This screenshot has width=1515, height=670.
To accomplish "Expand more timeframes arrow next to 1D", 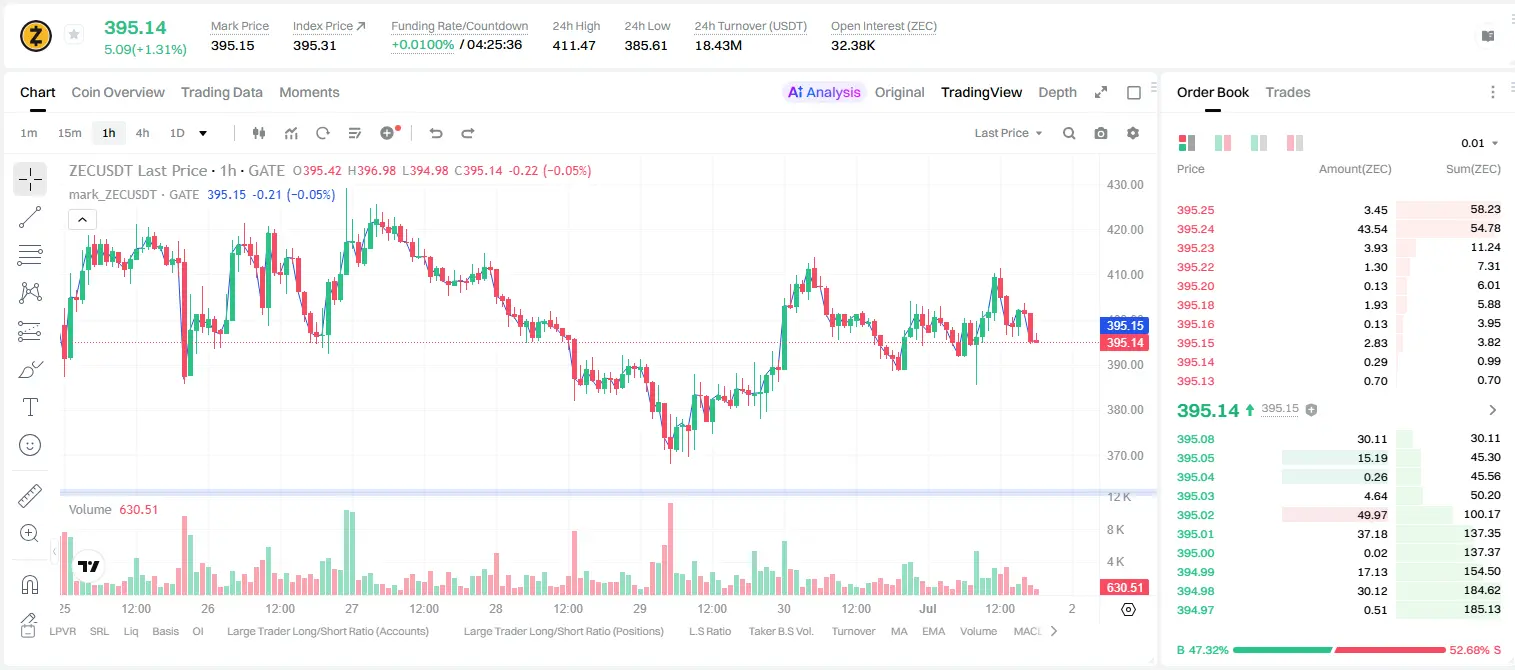I will [x=203, y=133].
